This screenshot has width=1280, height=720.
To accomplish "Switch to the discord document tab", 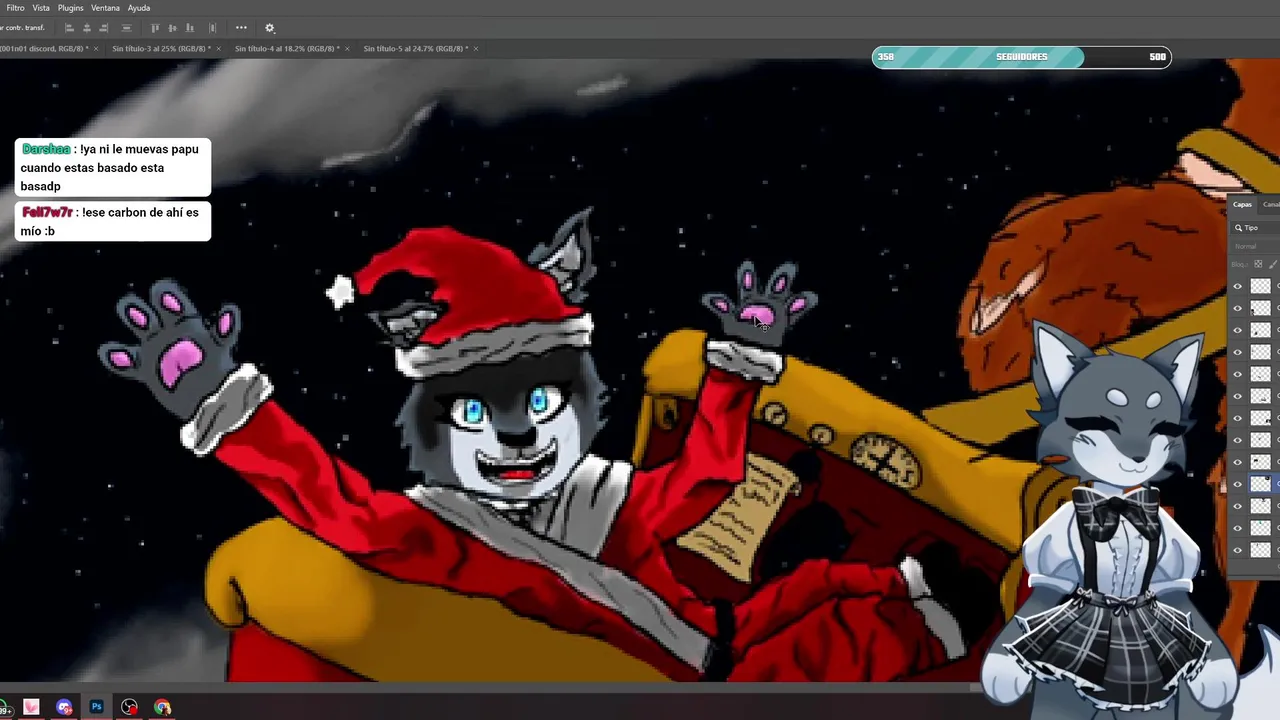I will click(x=43, y=48).
